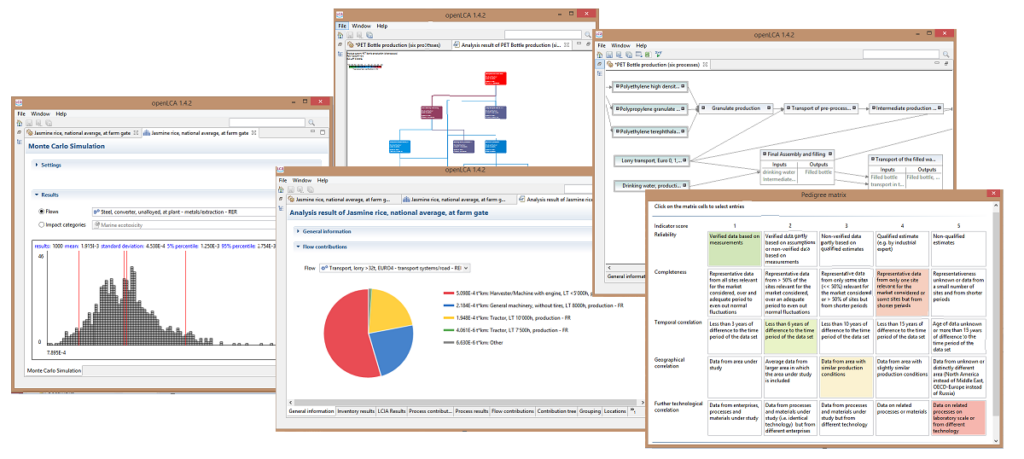The width and height of the screenshot is (1024, 459).
Task: Click the search magnifier in PET Bottle graph window
Action: click(x=585, y=34)
